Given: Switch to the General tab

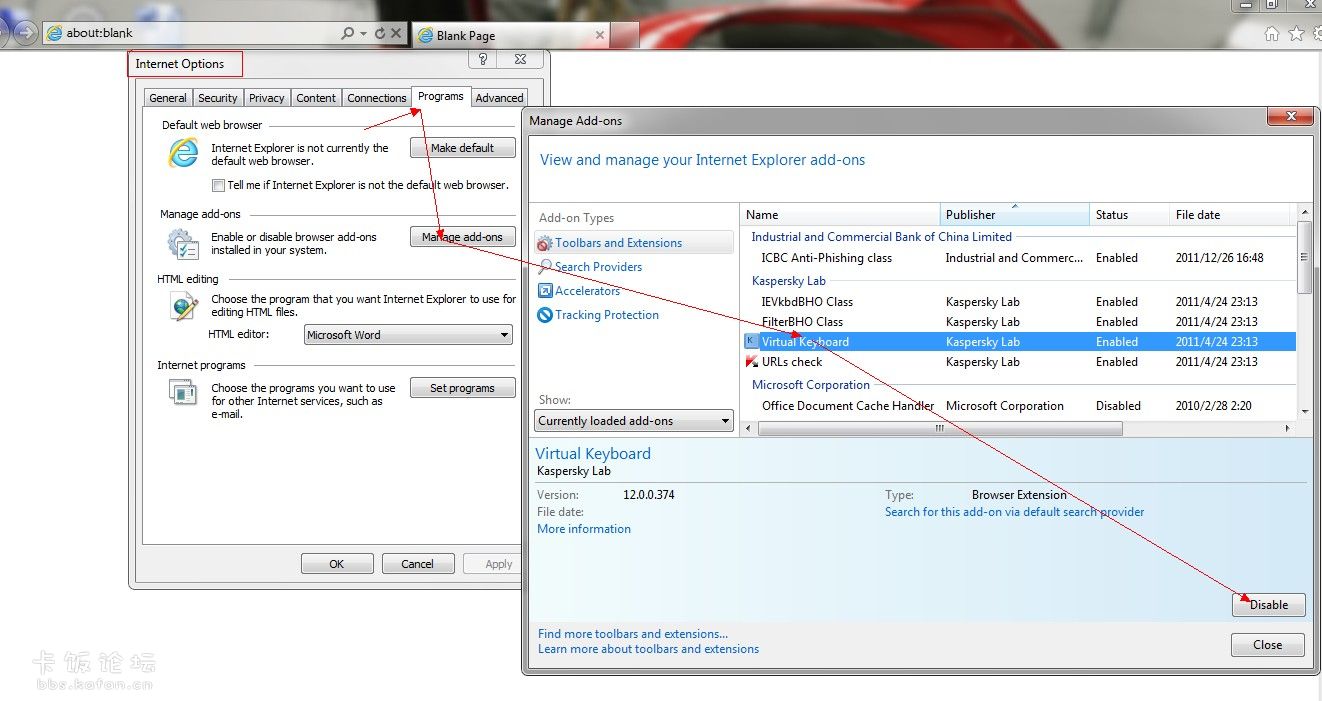Looking at the screenshot, I should 168,98.
